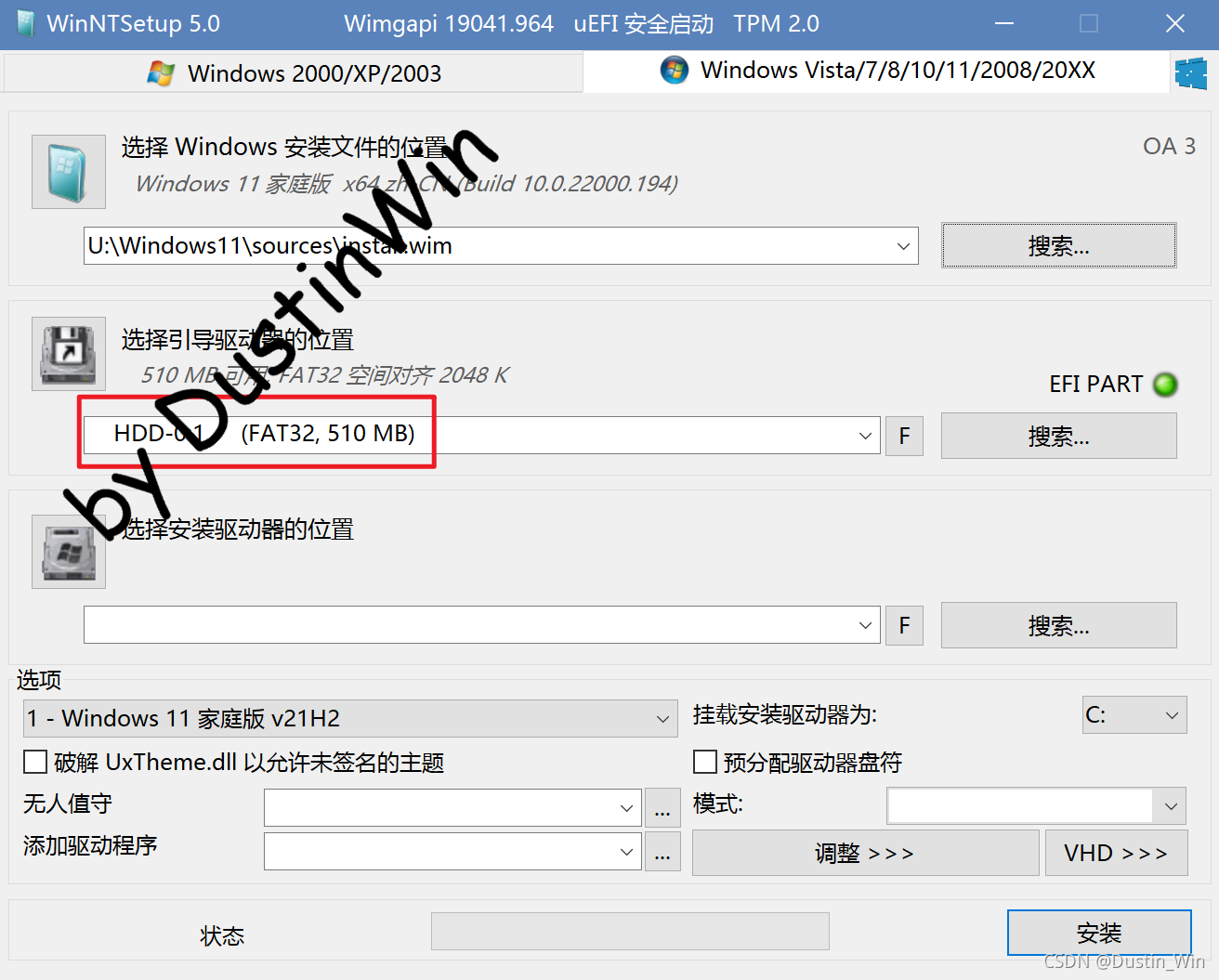Click the F button next to boot drive
This screenshot has width=1219, height=980.
click(x=904, y=437)
